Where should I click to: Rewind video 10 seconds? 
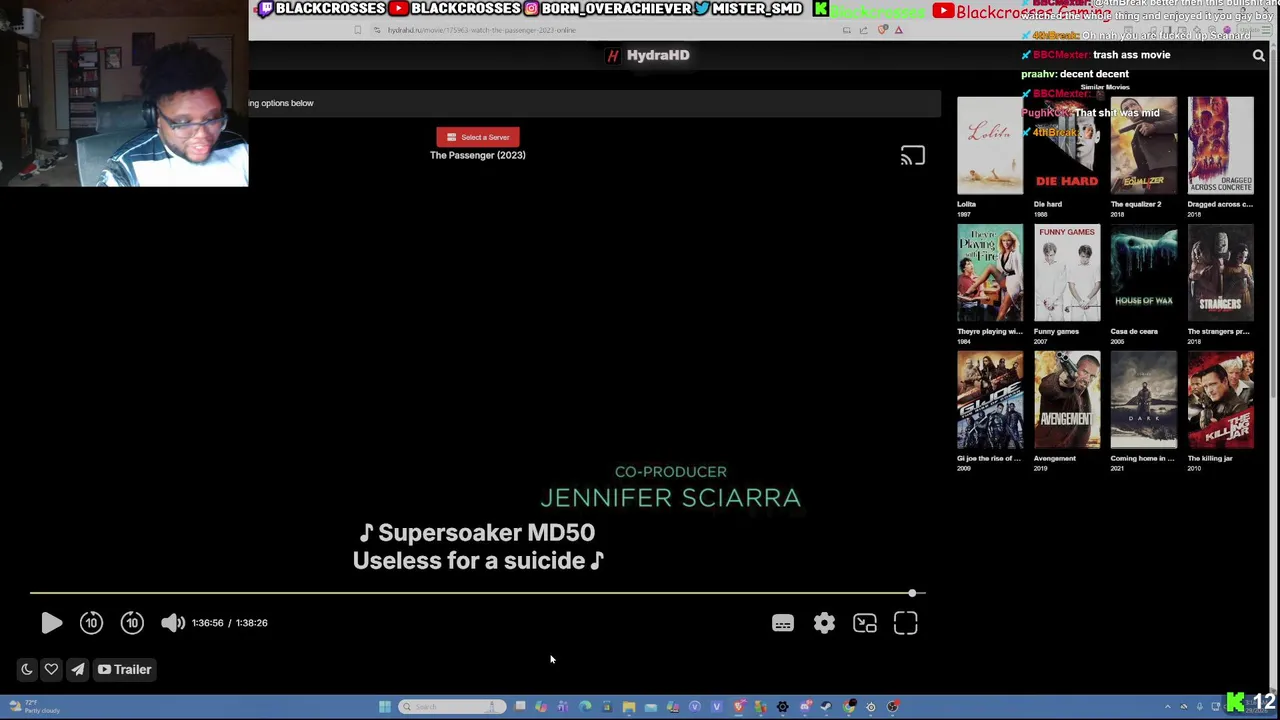(x=91, y=623)
